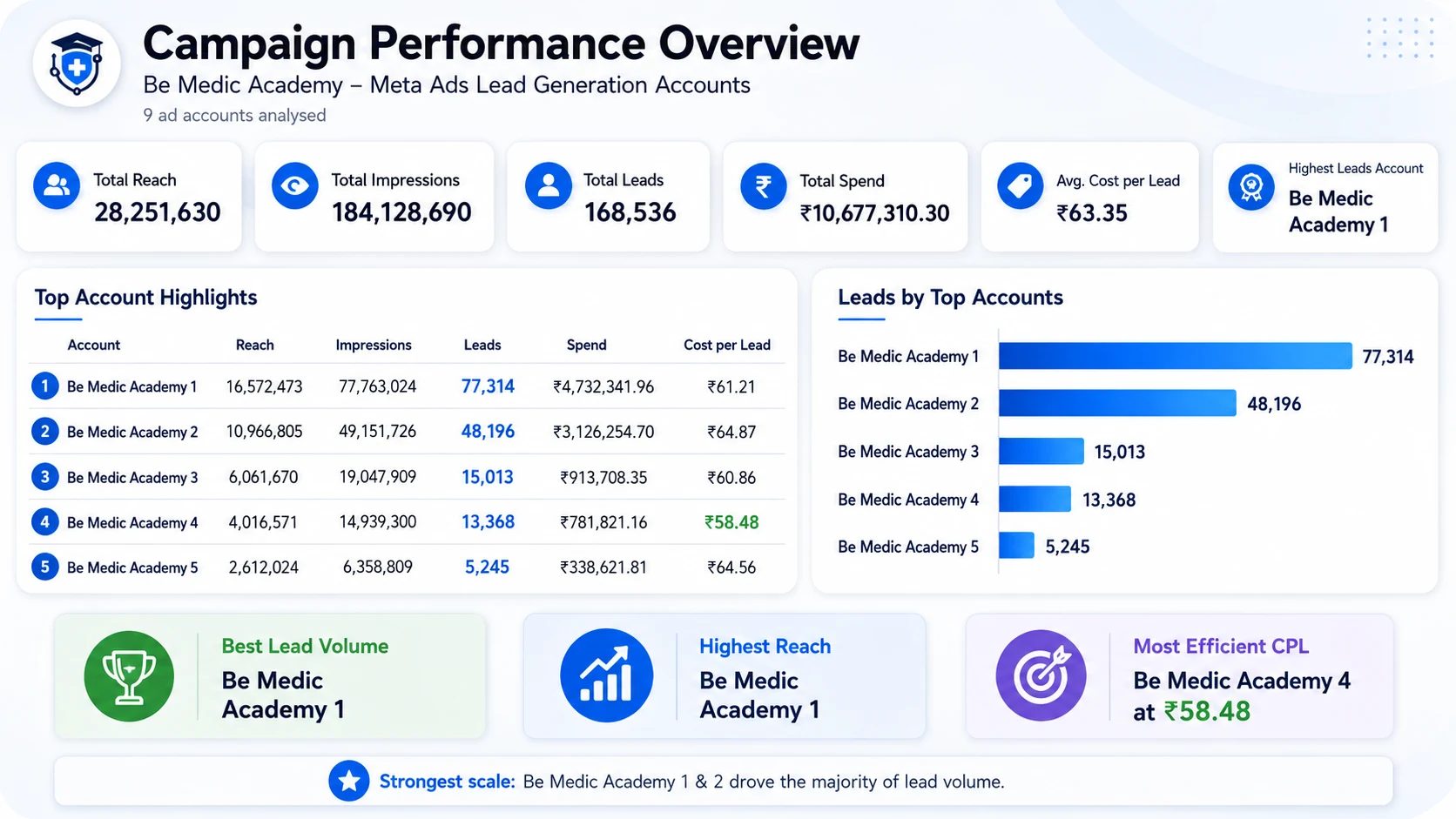
Task: Click the blue leads value 5,245 in table
Action: (x=487, y=567)
